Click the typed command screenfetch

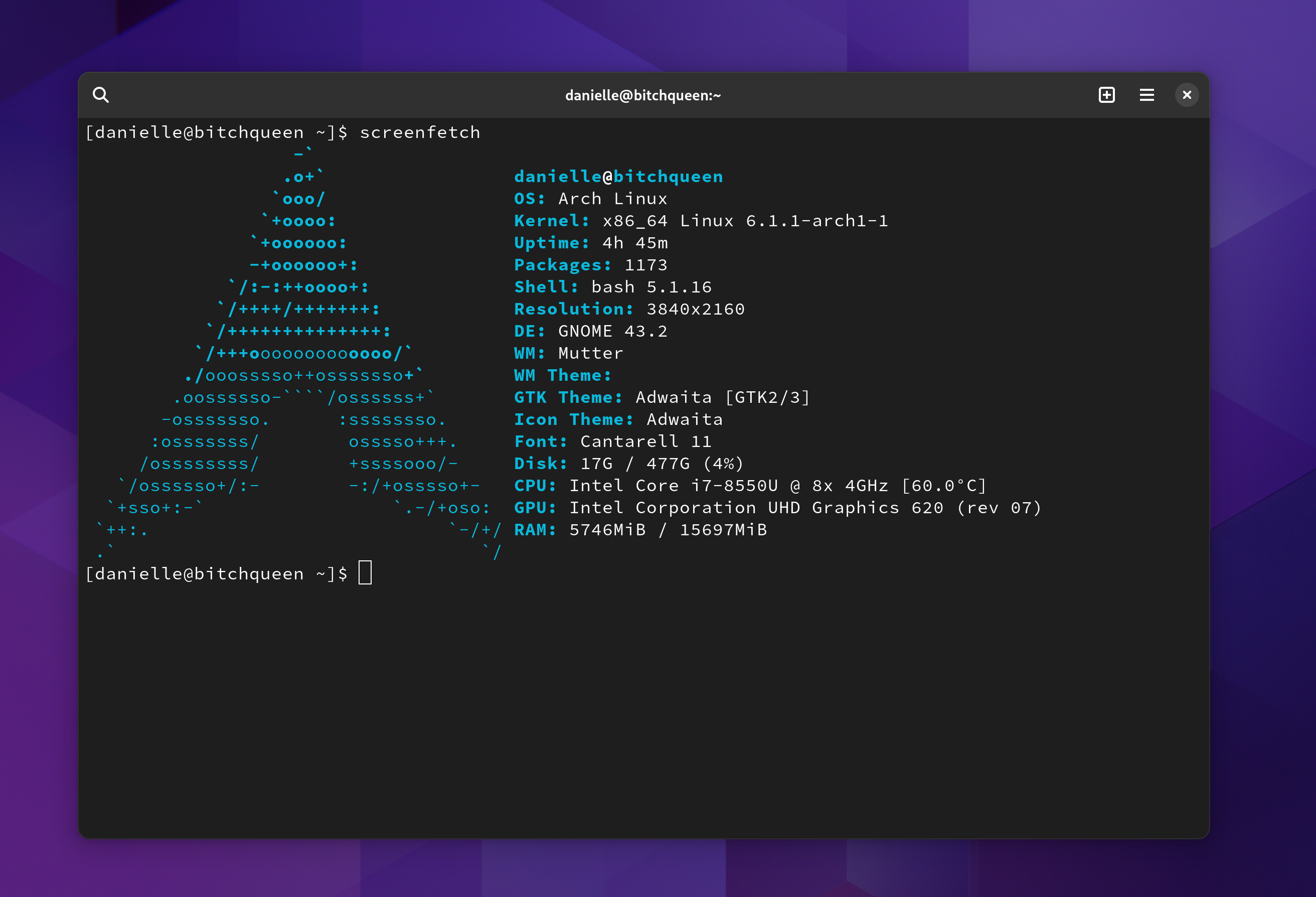tap(420, 132)
